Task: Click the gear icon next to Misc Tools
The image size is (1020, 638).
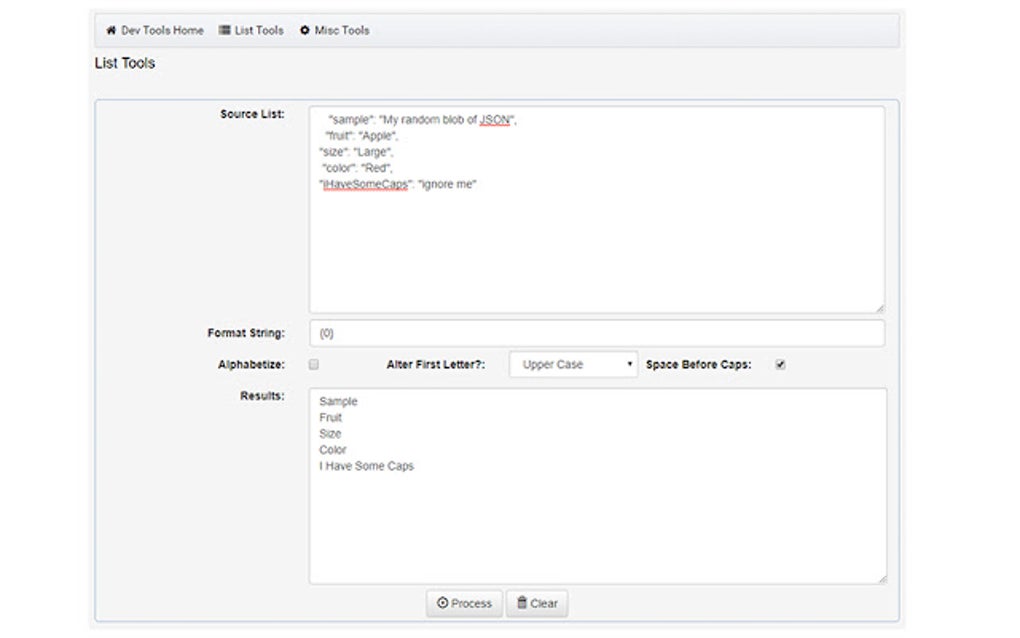Action: click(x=304, y=30)
